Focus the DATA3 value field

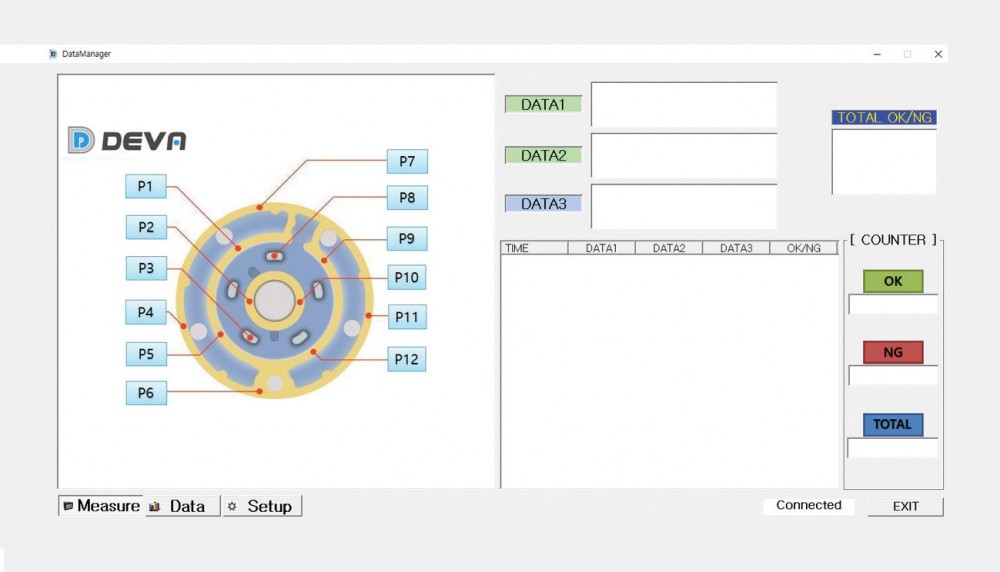coord(684,206)
